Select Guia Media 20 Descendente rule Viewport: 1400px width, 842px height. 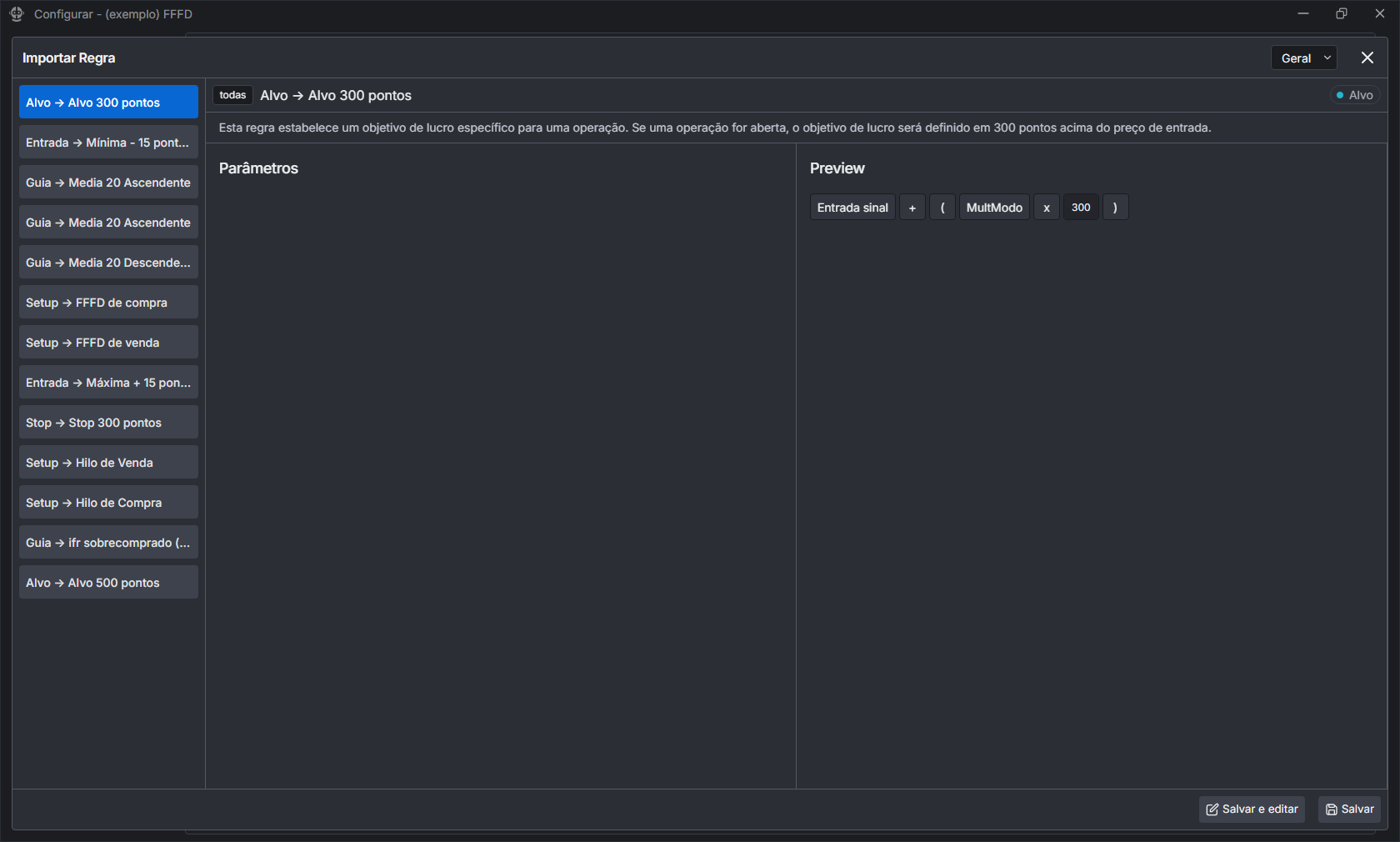pos(108,263)
